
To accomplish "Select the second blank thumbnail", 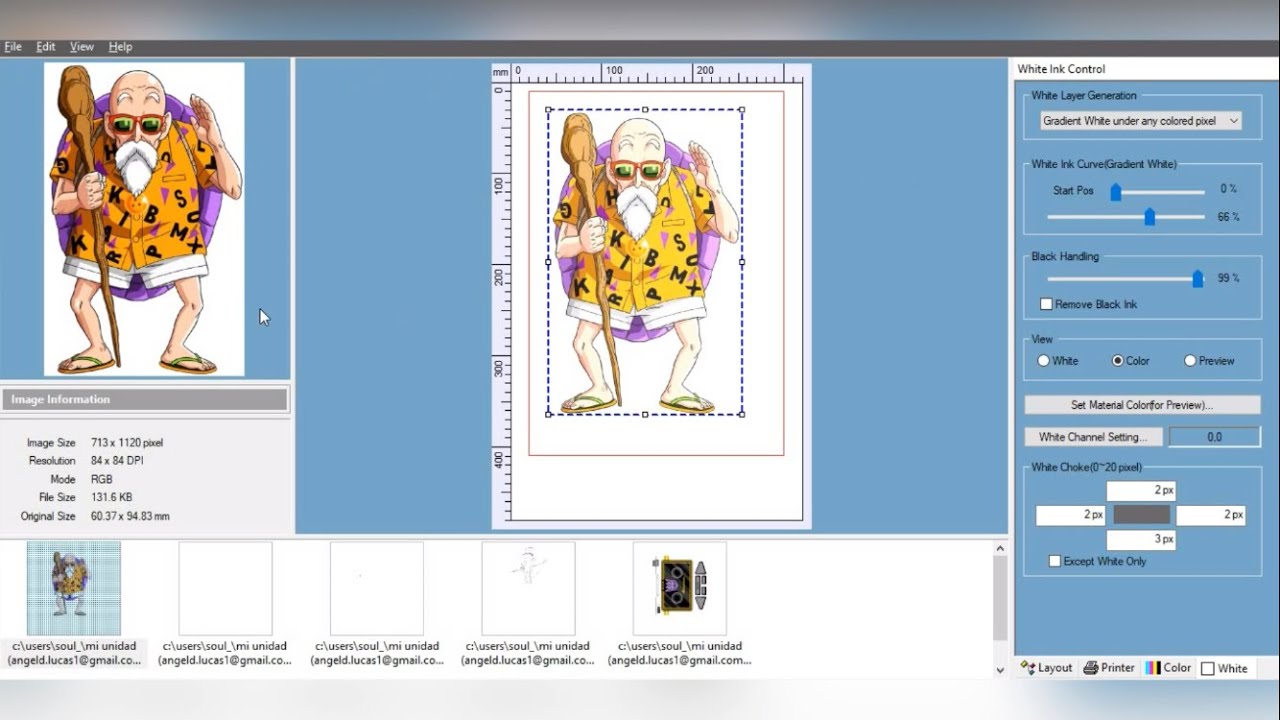I will tap(225, 588).
